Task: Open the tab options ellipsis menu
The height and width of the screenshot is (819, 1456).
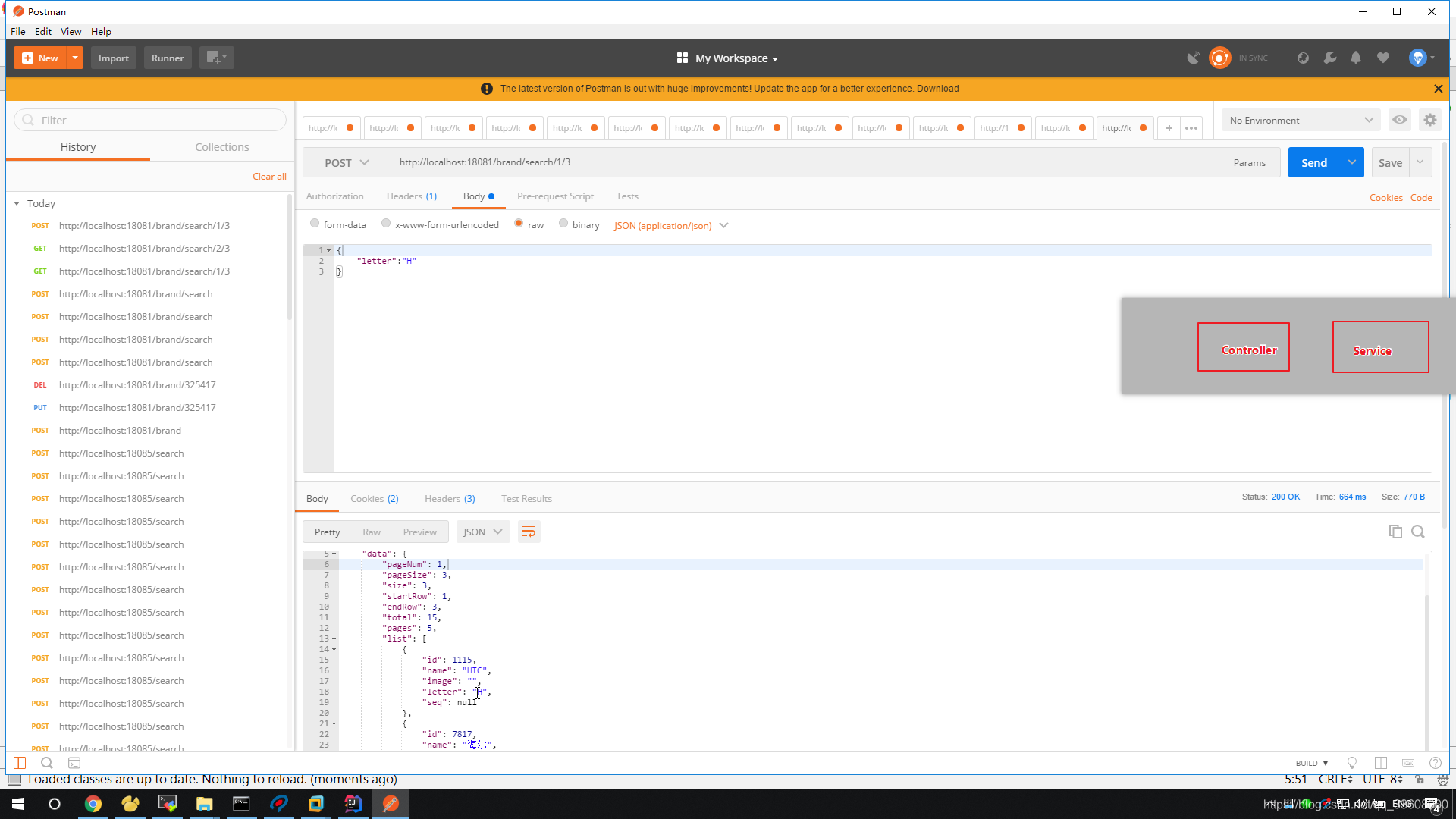Action: 1191,128
